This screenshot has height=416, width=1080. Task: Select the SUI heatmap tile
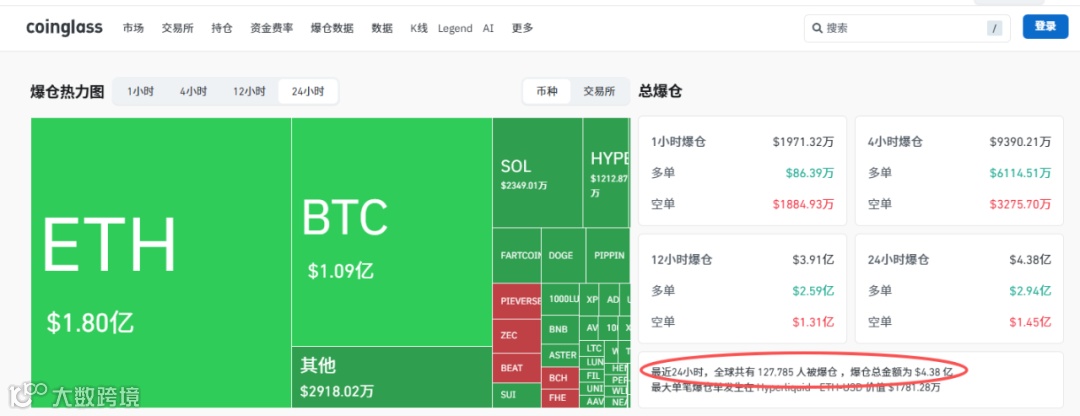click(517, 395)
